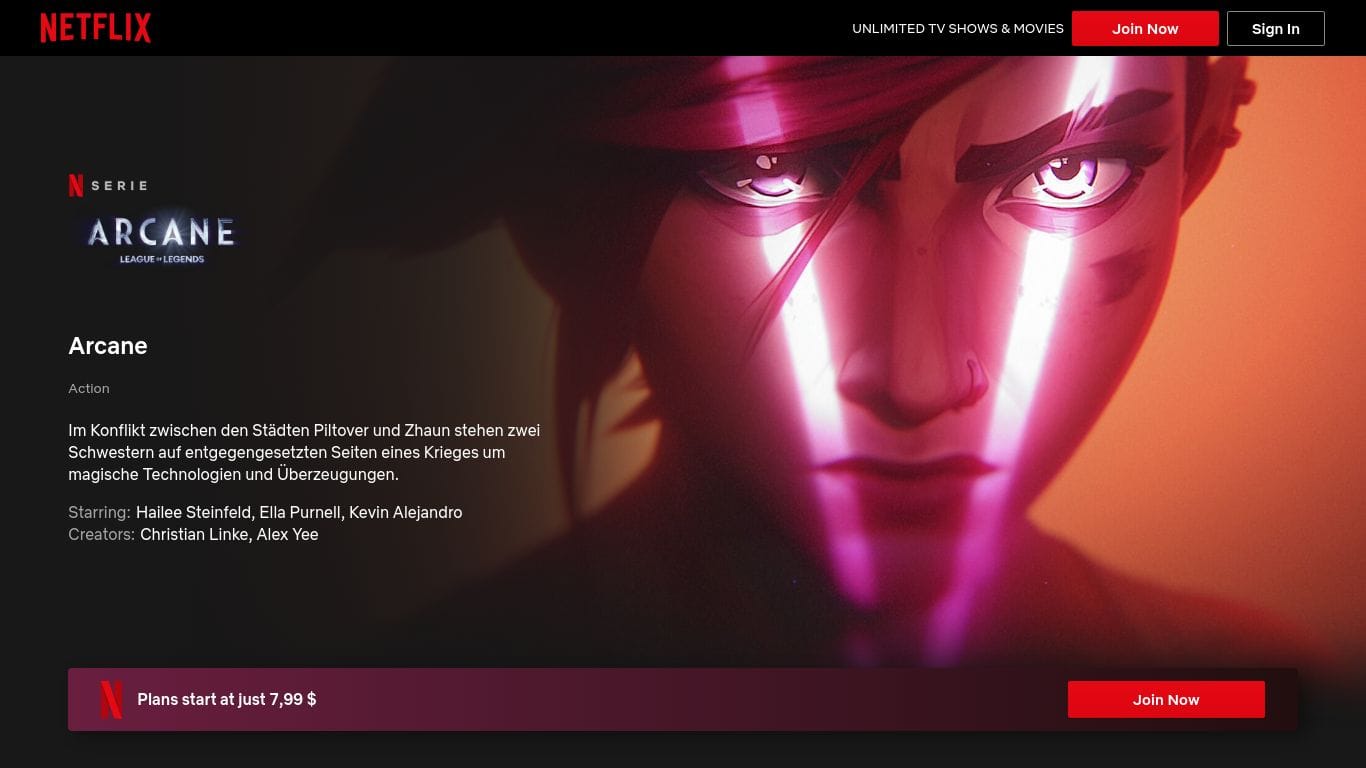The width and height of the screenshot is (1366, 768).
Task: Open the Action genre link
Action: point(89,388)
